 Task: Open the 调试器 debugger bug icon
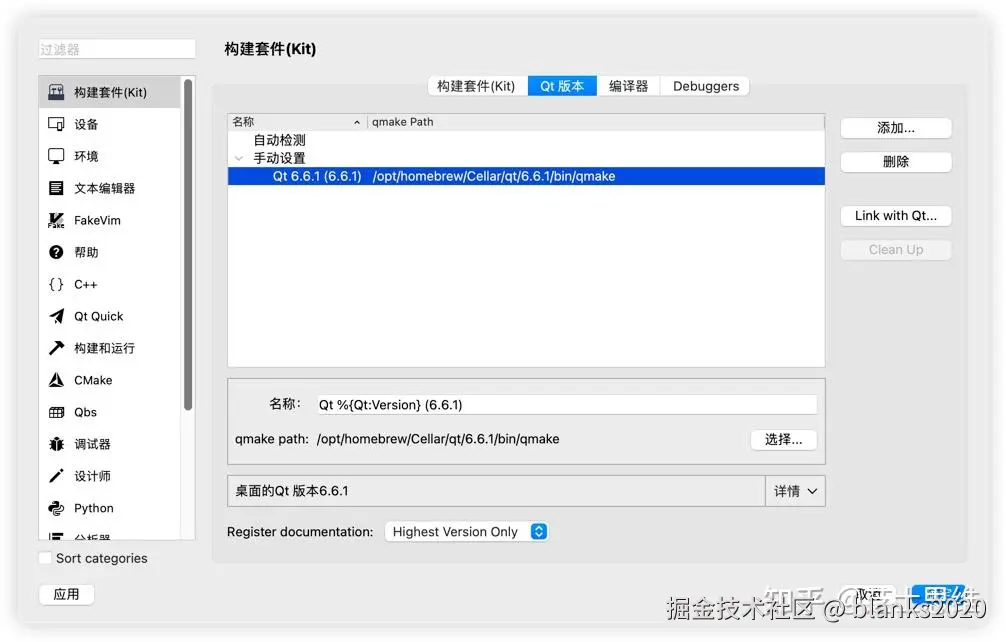[56, 444]
